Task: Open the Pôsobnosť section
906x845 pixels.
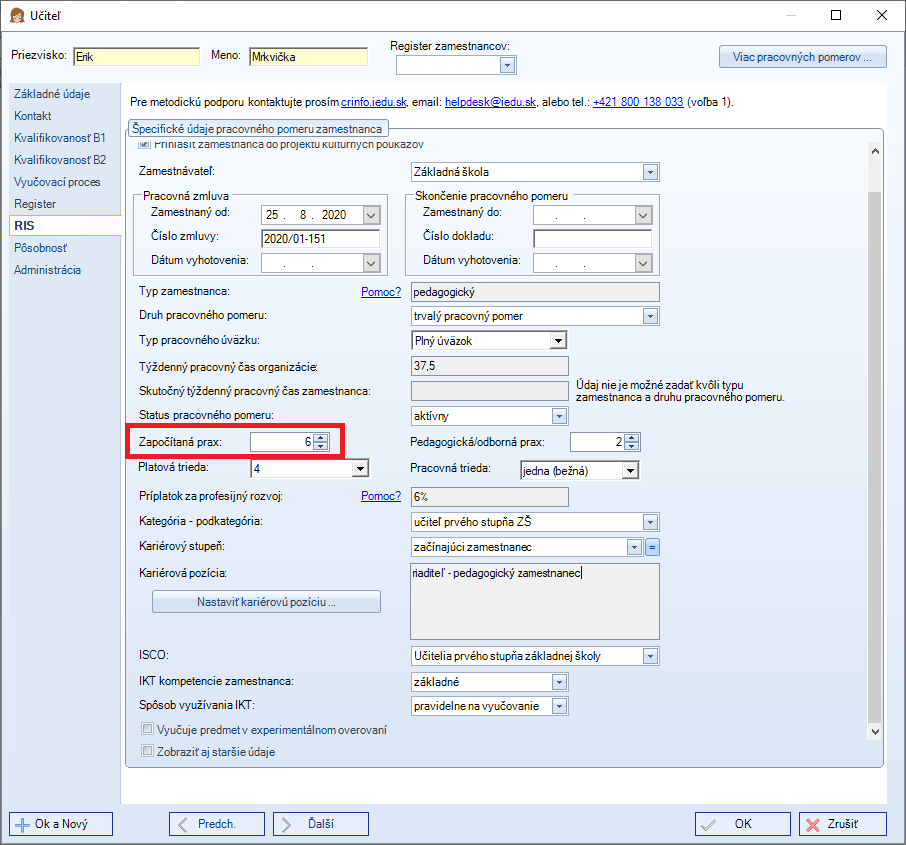Action: [x=40, y=248]
